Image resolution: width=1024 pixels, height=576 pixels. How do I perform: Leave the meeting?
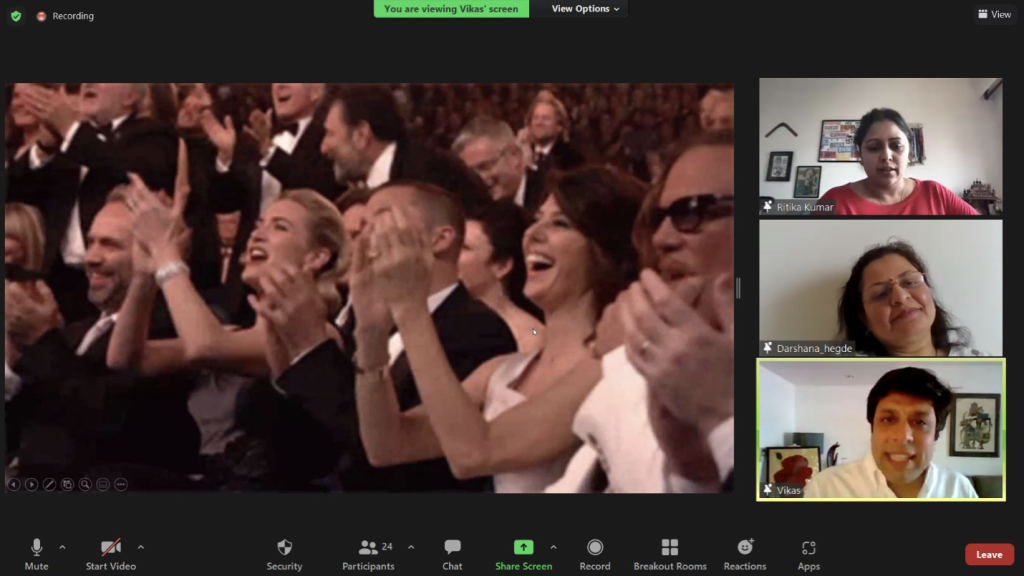tap(988, 555)
